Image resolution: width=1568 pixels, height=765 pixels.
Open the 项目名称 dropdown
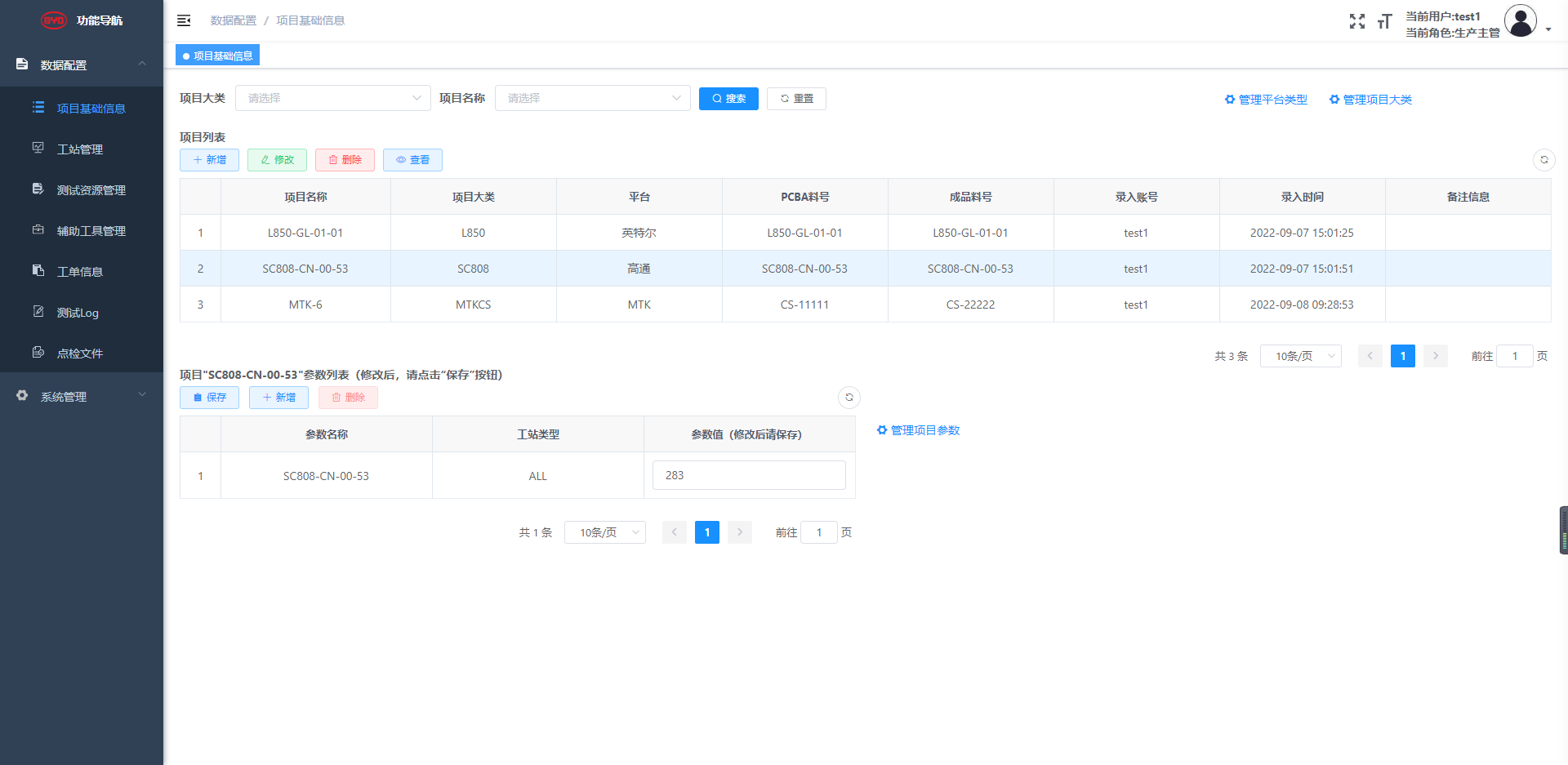pyautogui.click(x=593, y=98)
